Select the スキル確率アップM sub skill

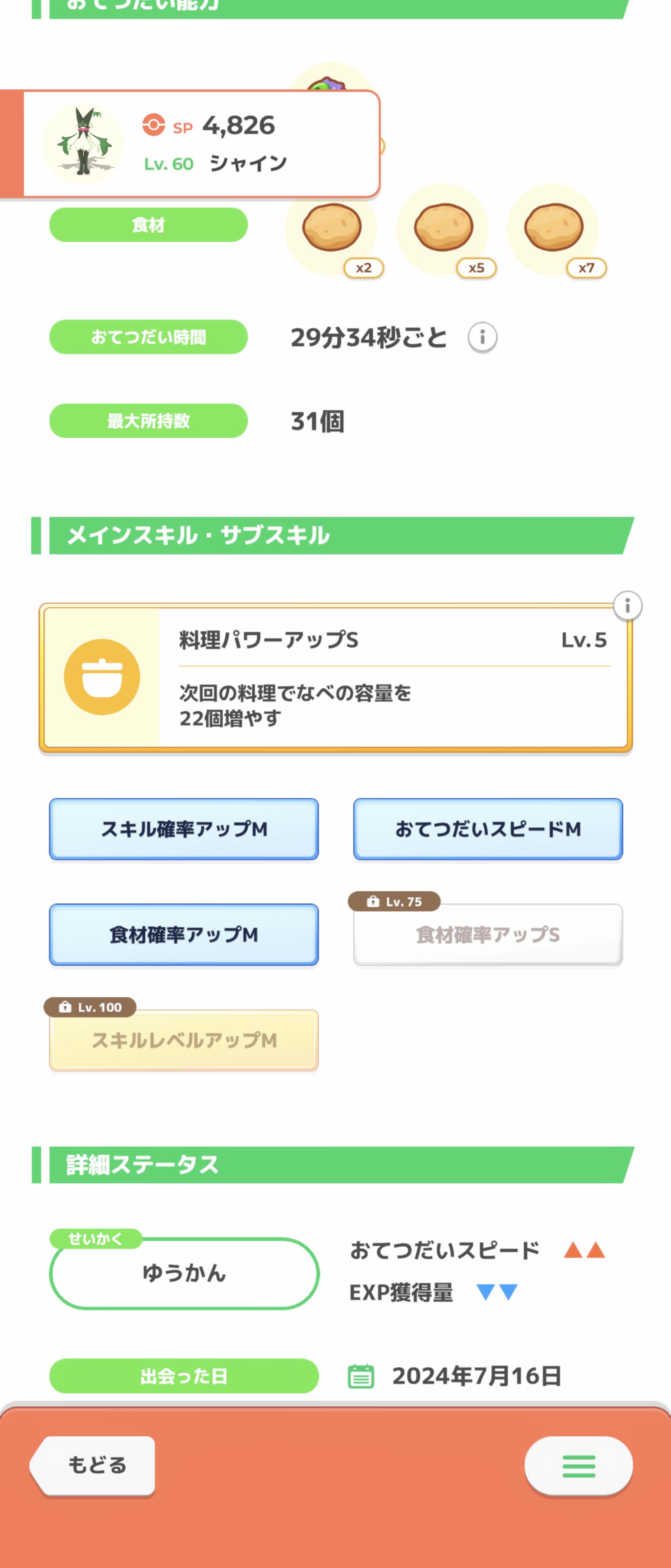(184, 829)
